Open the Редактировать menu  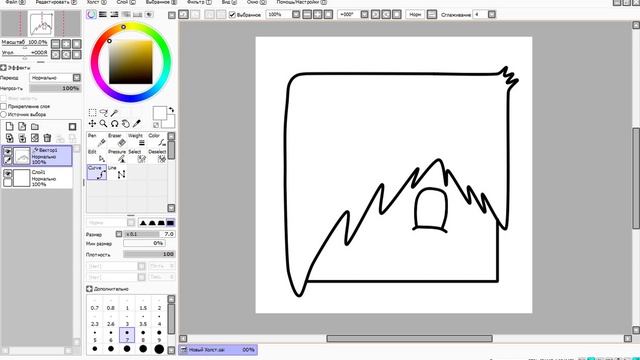tap(56, 2)
